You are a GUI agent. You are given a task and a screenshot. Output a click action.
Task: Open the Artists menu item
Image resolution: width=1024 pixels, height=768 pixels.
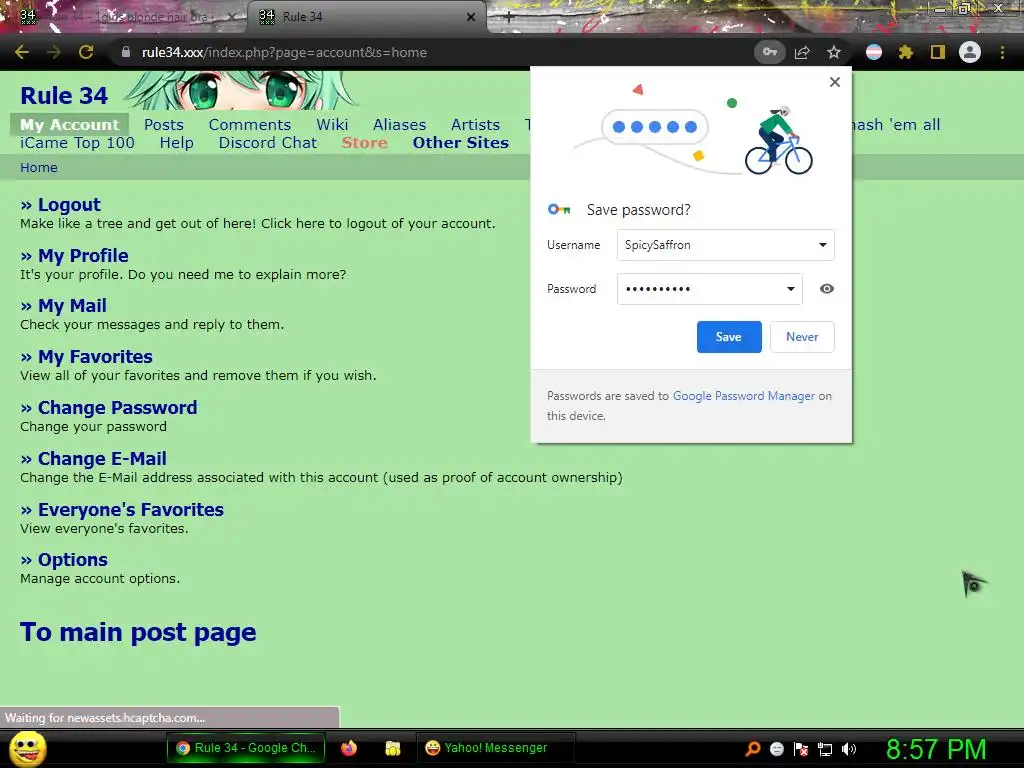[475, 125]
